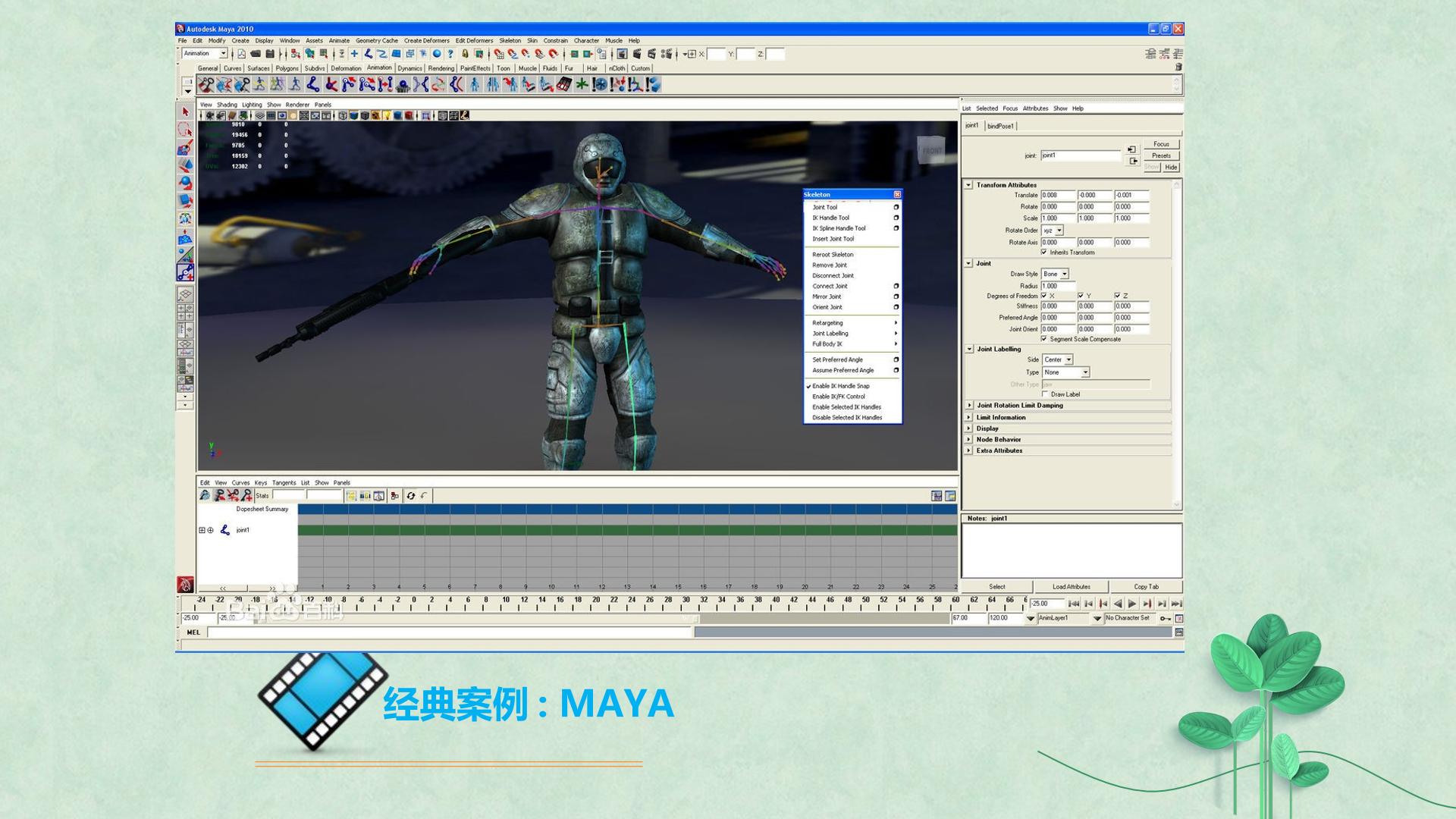Click the Copy Tab button
1456x819 pixels.
pos(1146,587)
